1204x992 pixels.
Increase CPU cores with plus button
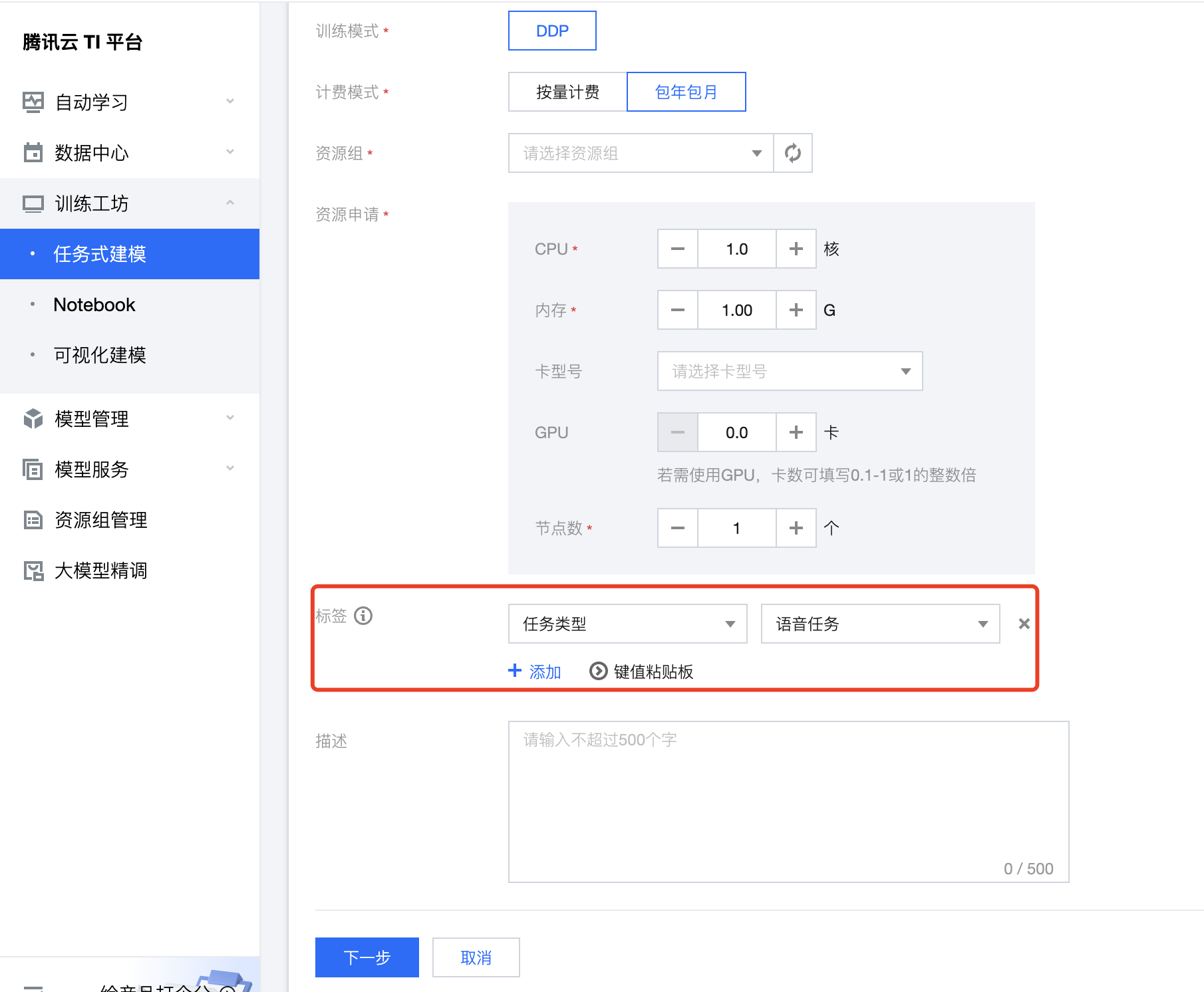click(x=796, y=249)
